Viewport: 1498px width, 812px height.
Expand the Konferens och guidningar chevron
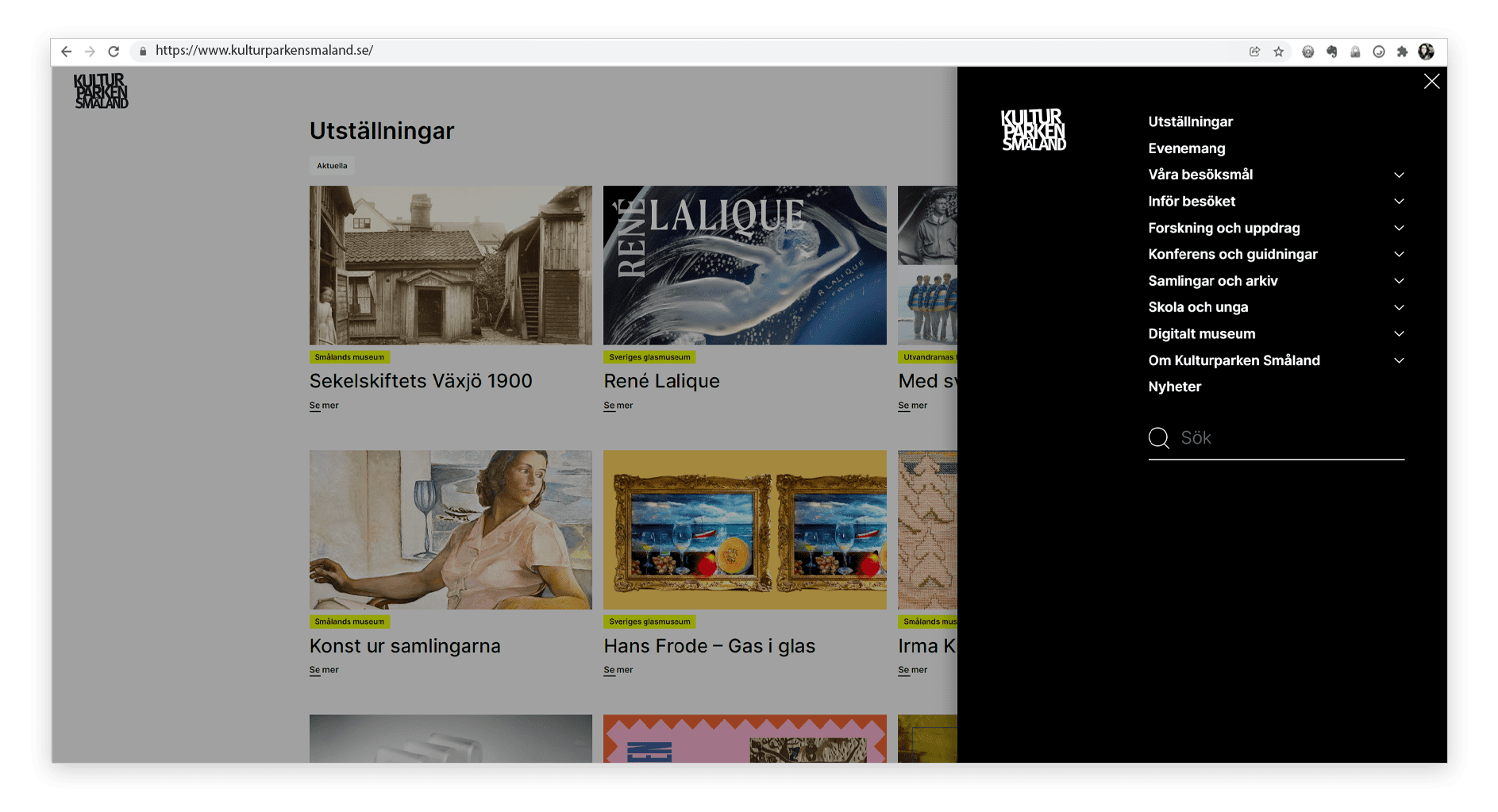pyautogui.click(x=1399, y=254)
